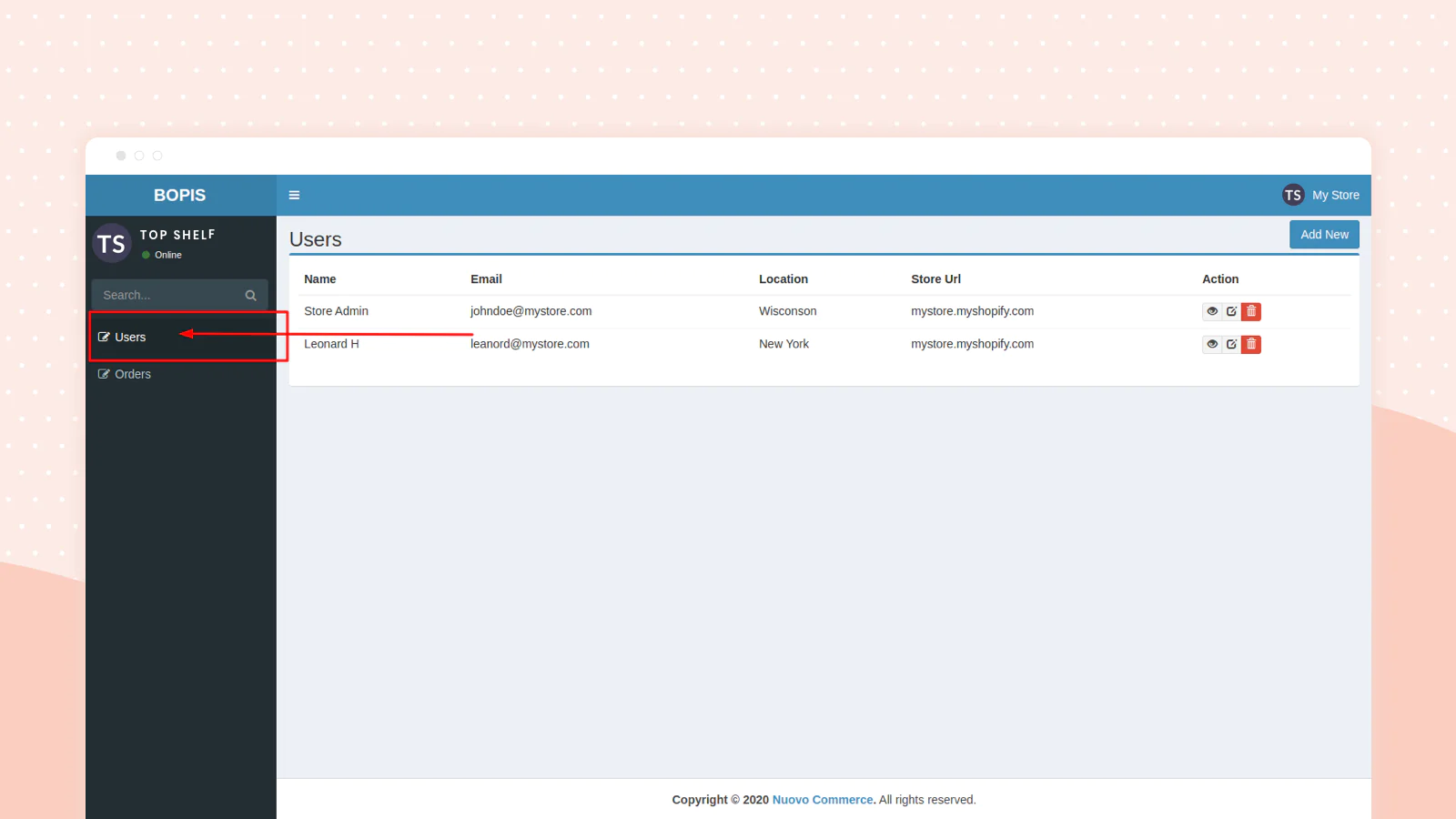Click the Action column header

(1220, 279)
